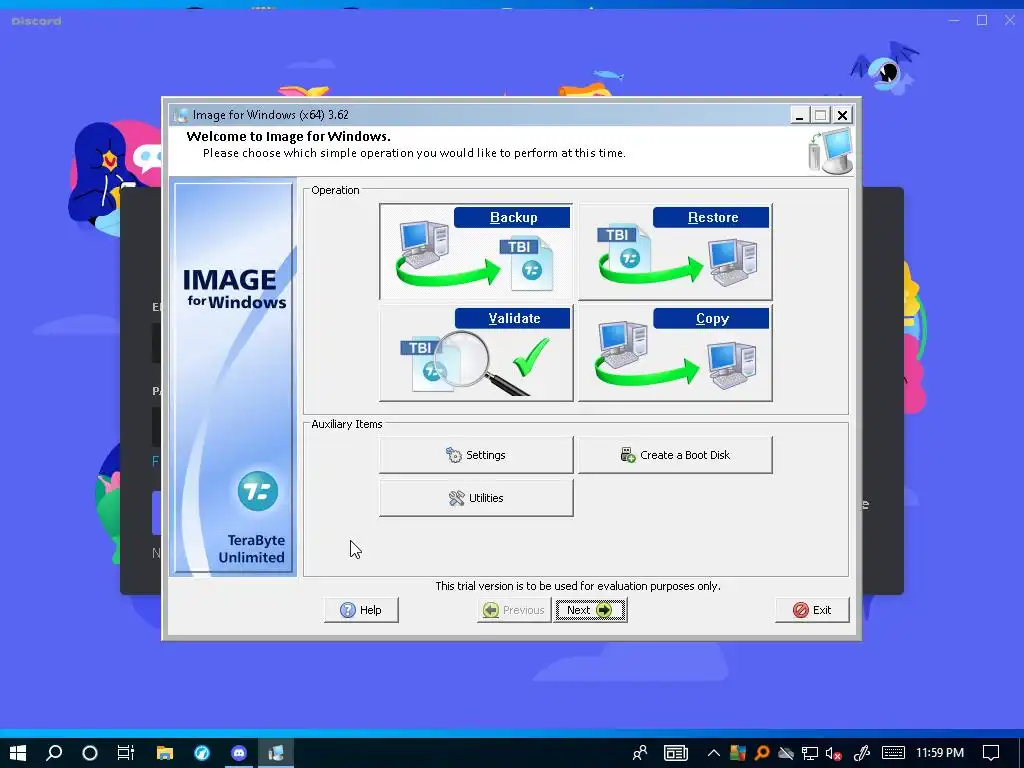Screen dimensions: 1024x768
Task: Select the Backup operation
Action: 476,251
